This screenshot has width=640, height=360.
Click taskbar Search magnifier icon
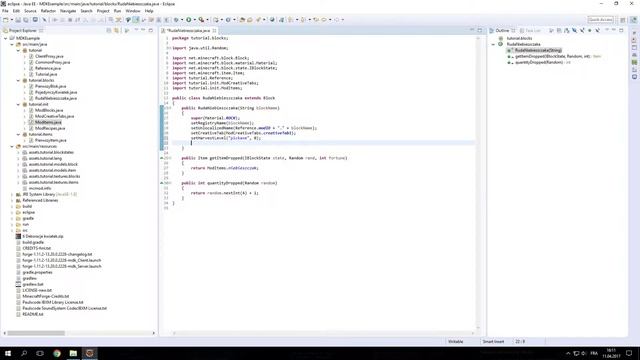[24, 353]
